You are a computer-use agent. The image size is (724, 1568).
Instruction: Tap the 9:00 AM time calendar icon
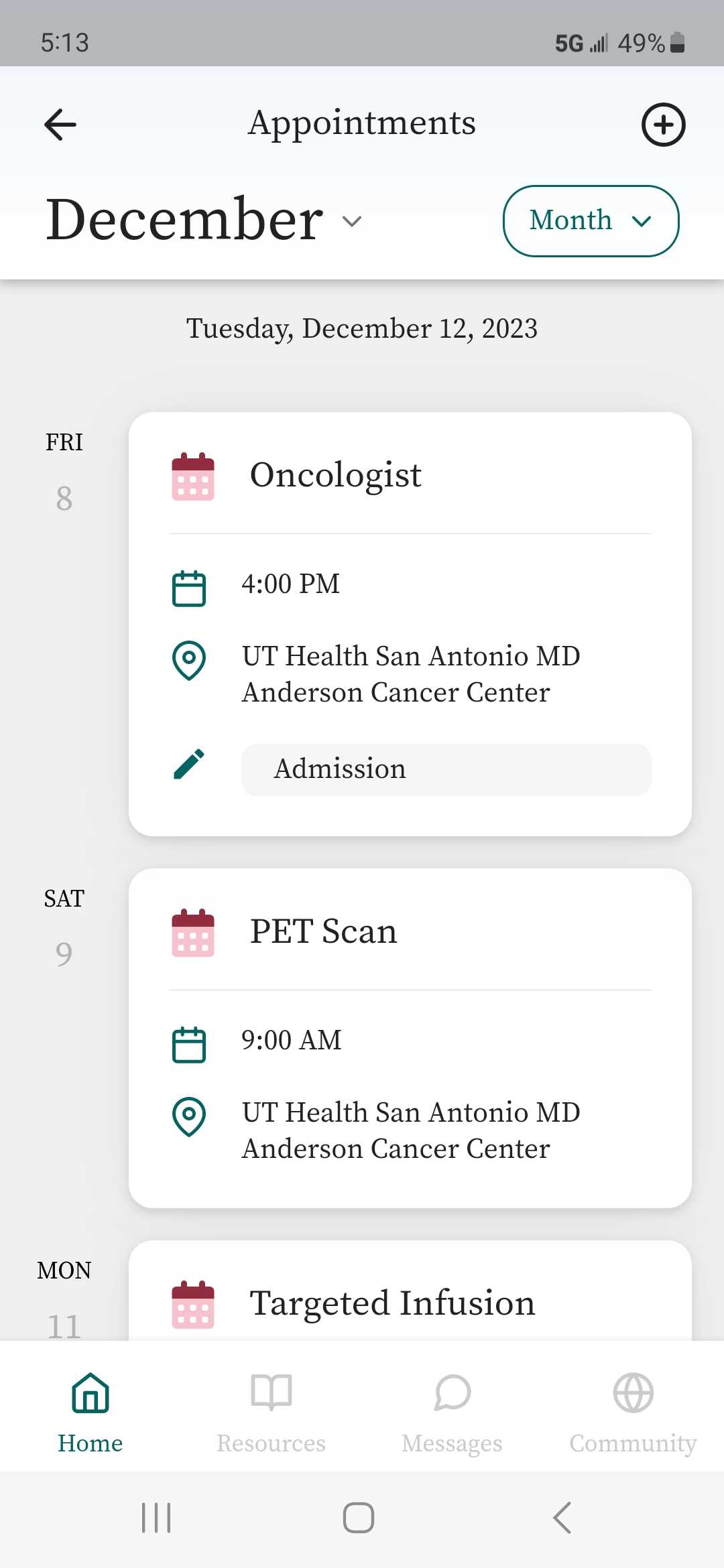pos(189,1045)
